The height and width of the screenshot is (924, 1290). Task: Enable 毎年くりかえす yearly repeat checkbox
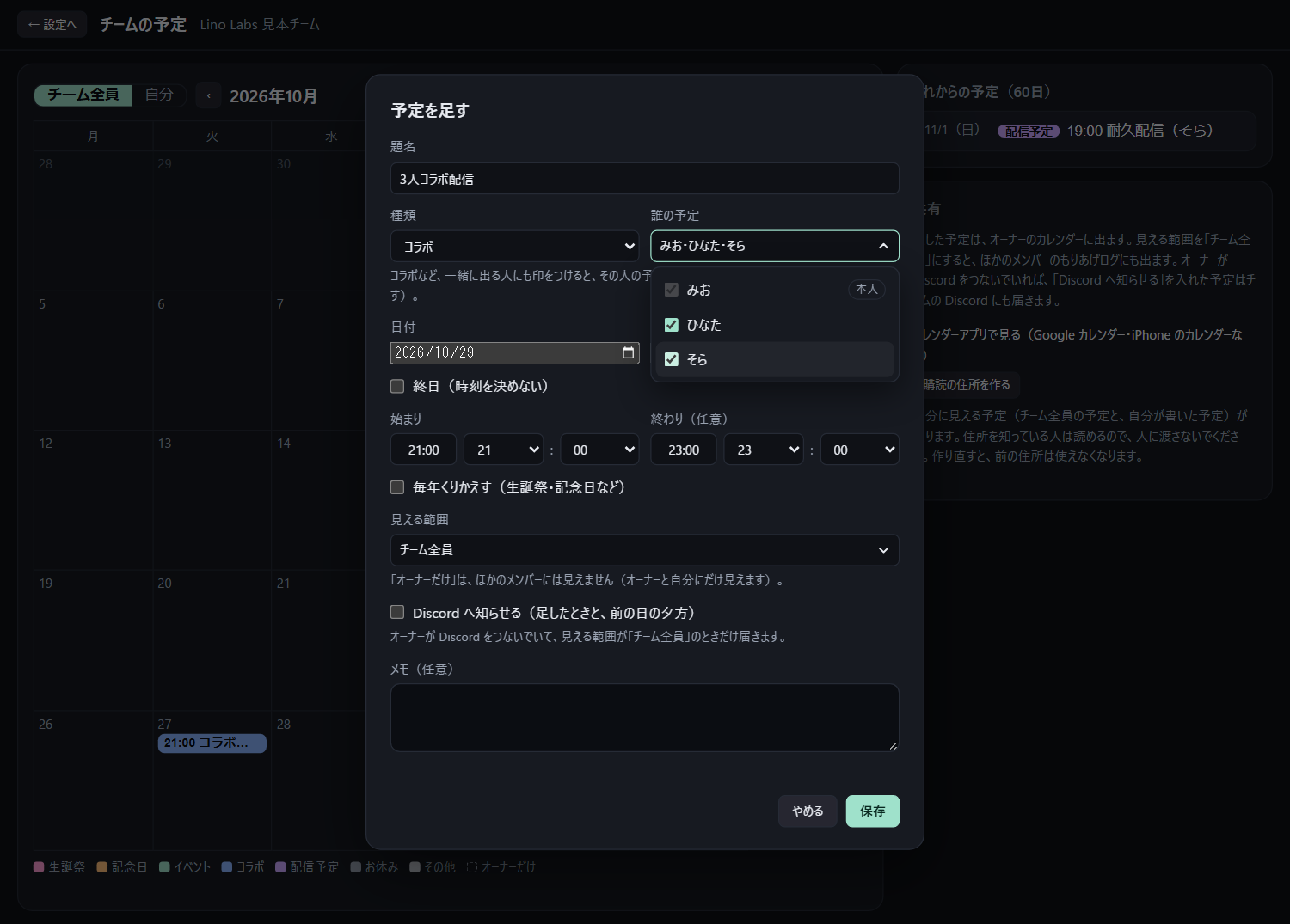[x=397, y=487]
